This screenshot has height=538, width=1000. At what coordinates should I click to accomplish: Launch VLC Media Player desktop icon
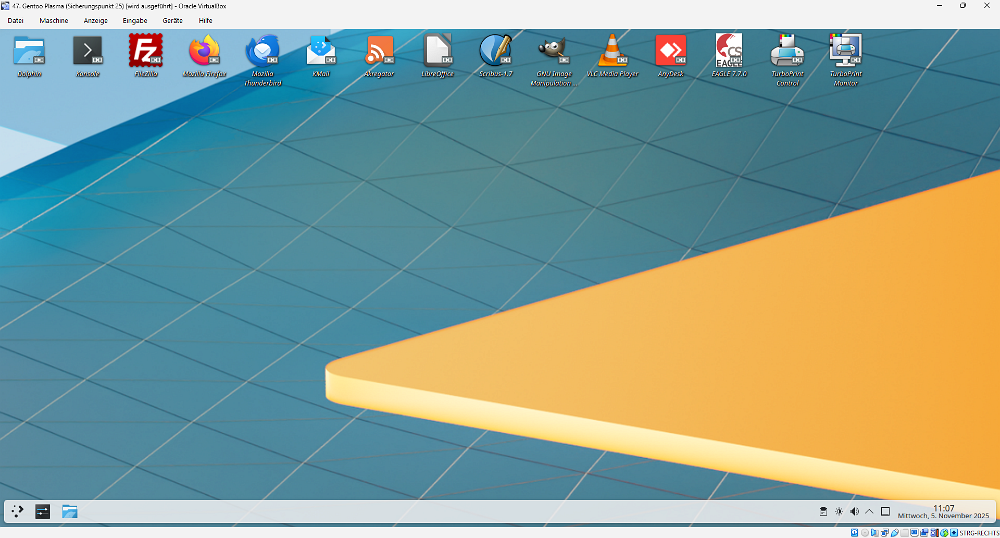tap(612, 51)
